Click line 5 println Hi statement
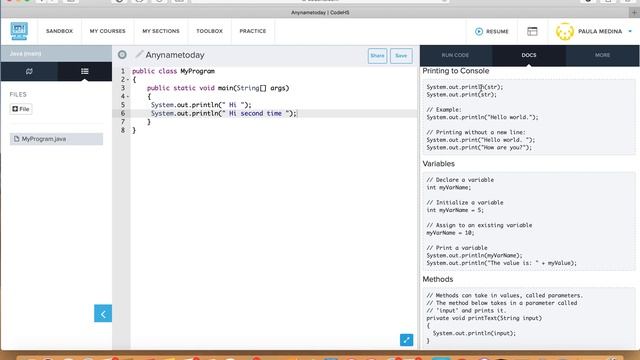Image resolution: width=640 pixels, height=360 pixels. pos(201,105)
